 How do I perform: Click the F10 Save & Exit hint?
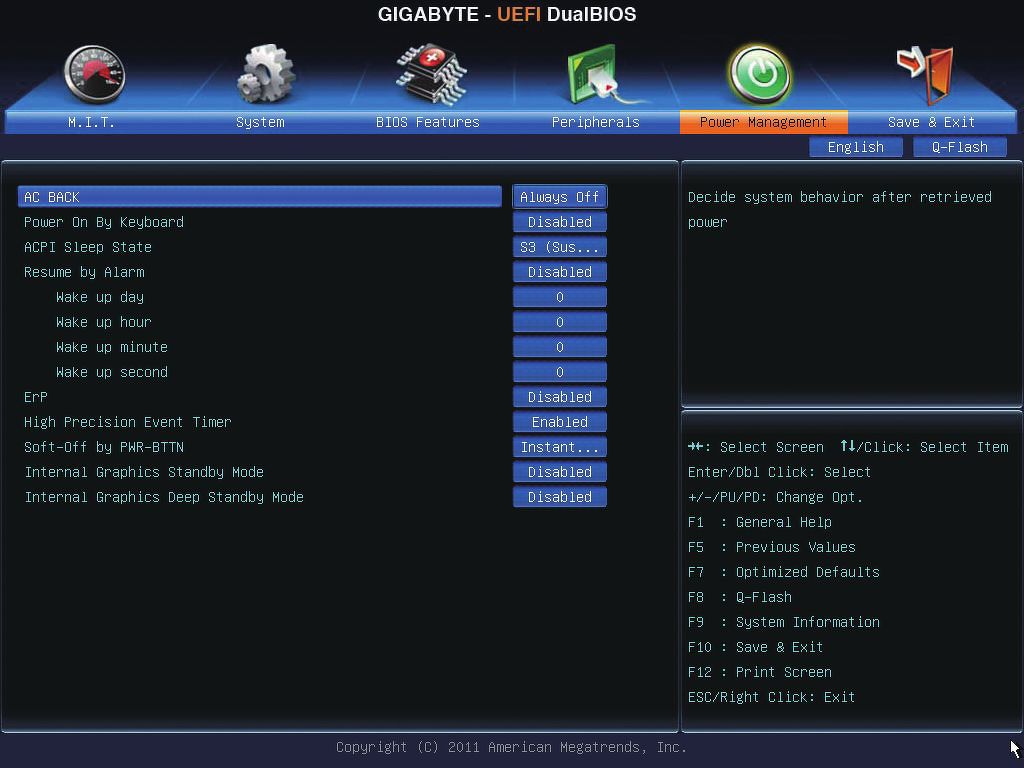point(755,647)
